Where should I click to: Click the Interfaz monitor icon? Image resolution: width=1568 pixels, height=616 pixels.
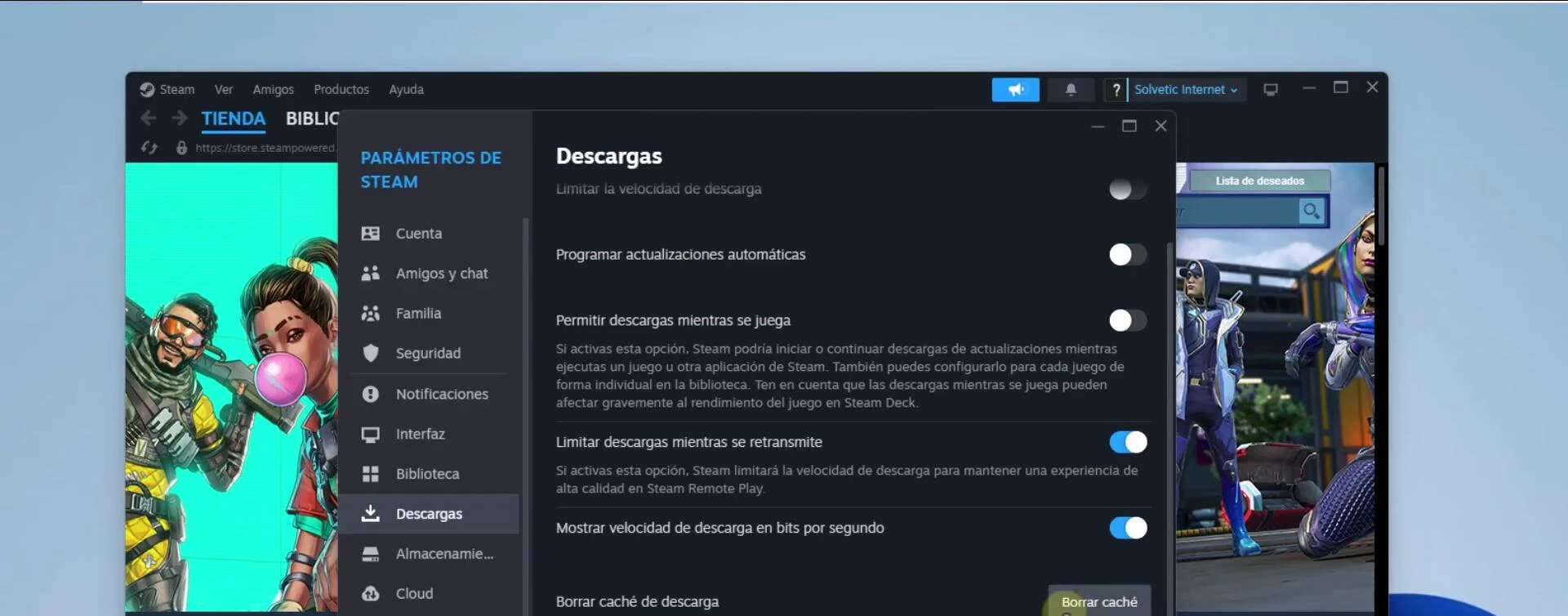[x=370, y=434]
